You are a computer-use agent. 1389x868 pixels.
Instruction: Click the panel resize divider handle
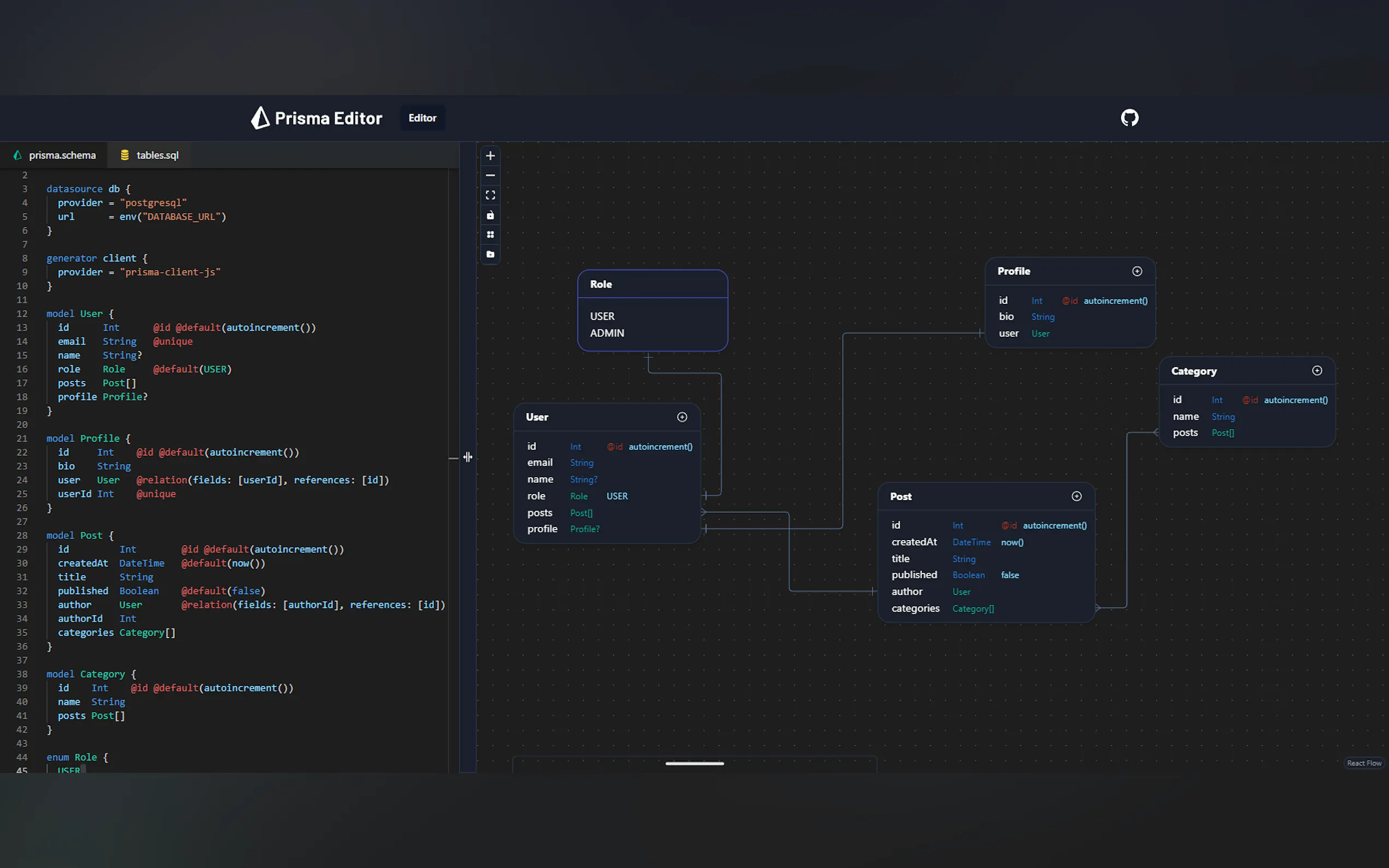click(x=468, y=457)
